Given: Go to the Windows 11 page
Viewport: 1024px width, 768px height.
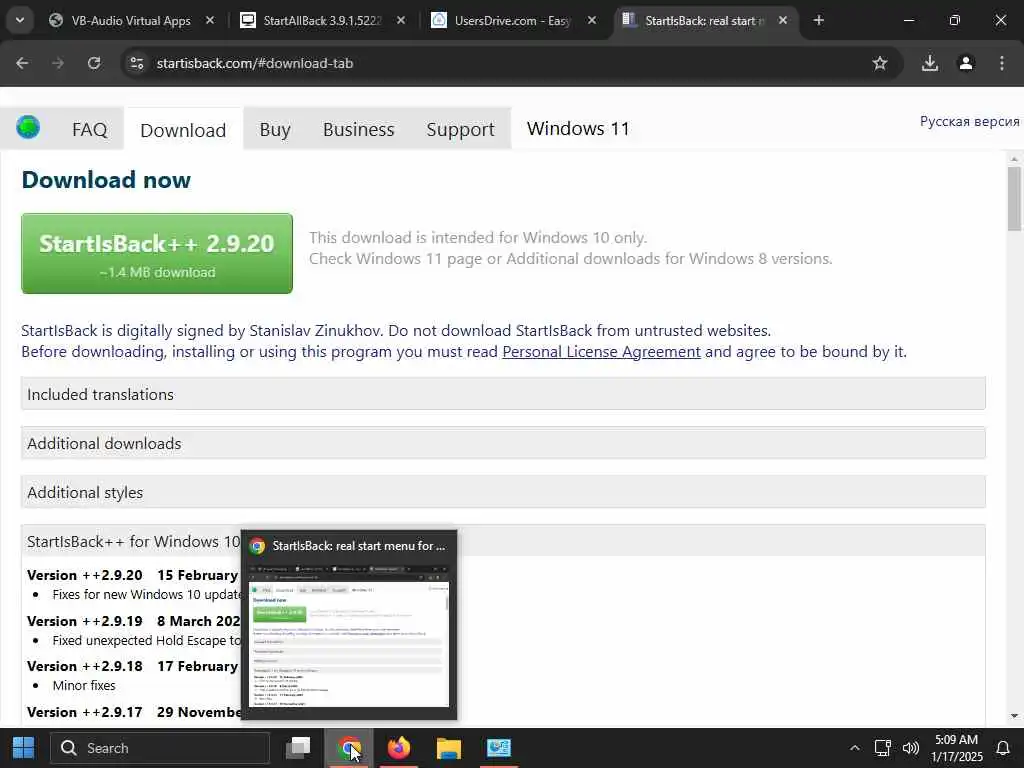Looking at the screenshot, I should 578,129.
